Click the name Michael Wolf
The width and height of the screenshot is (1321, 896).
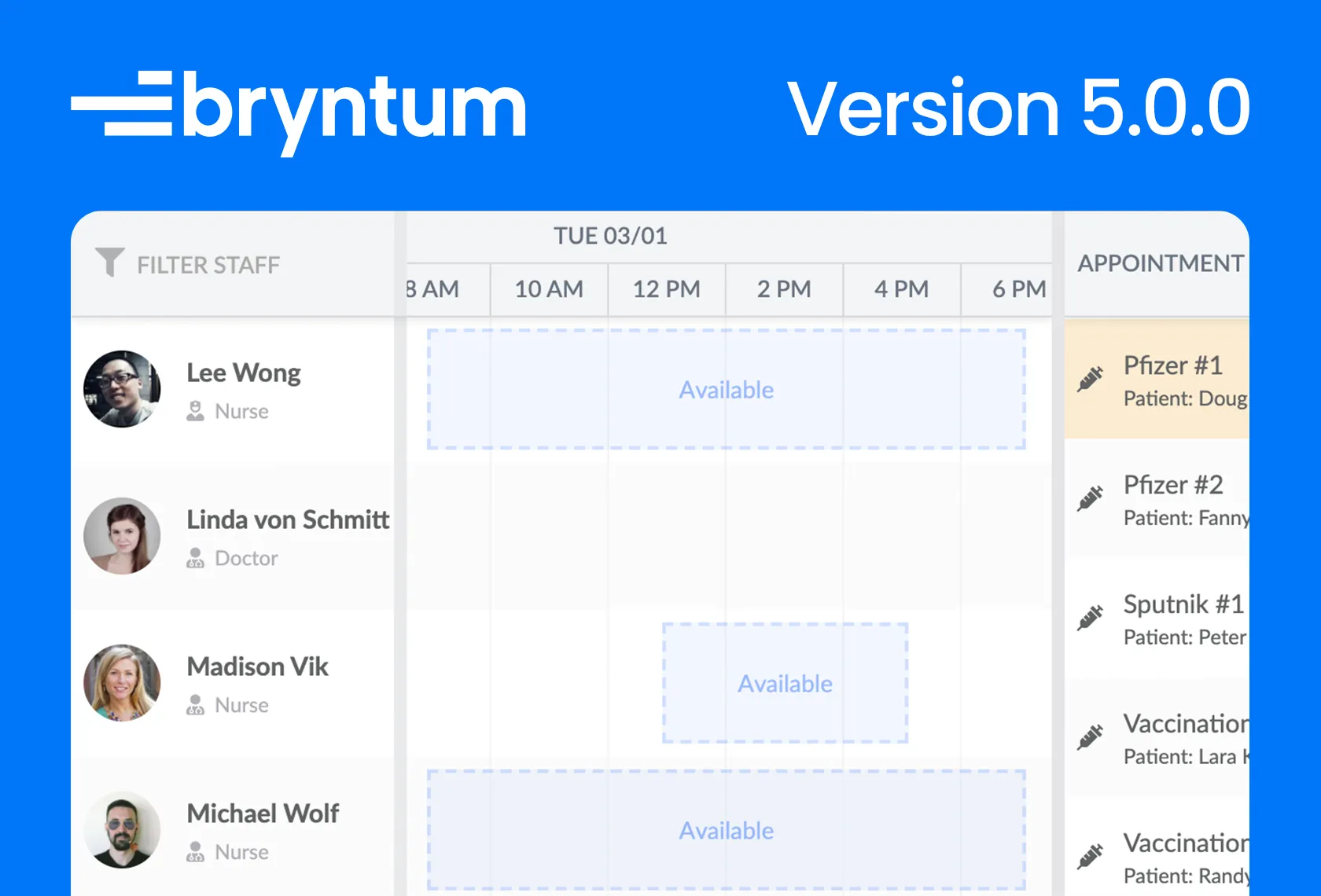263,813
